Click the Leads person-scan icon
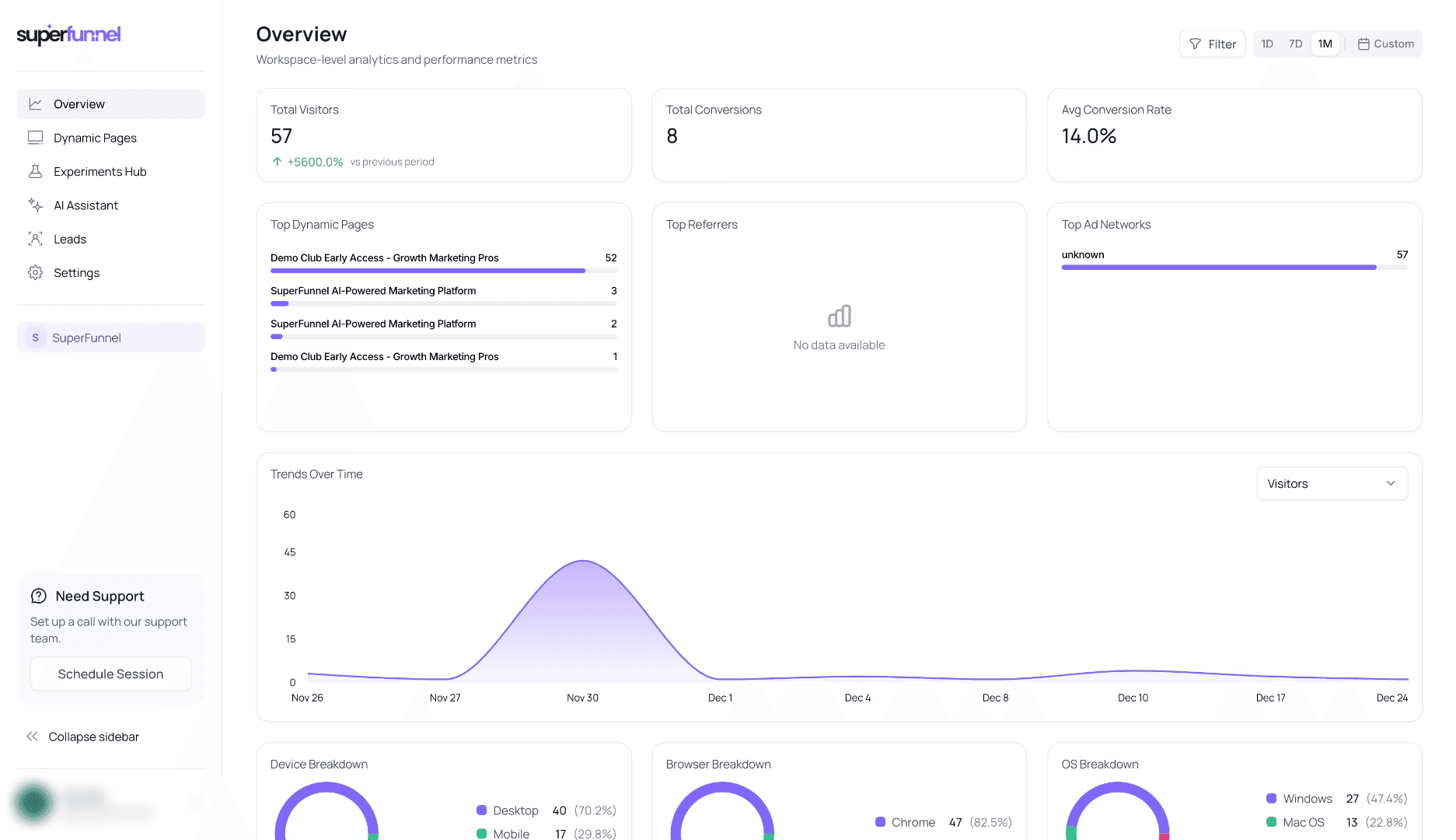Viewport: 1456px width, 840px height. pos(35,239)
